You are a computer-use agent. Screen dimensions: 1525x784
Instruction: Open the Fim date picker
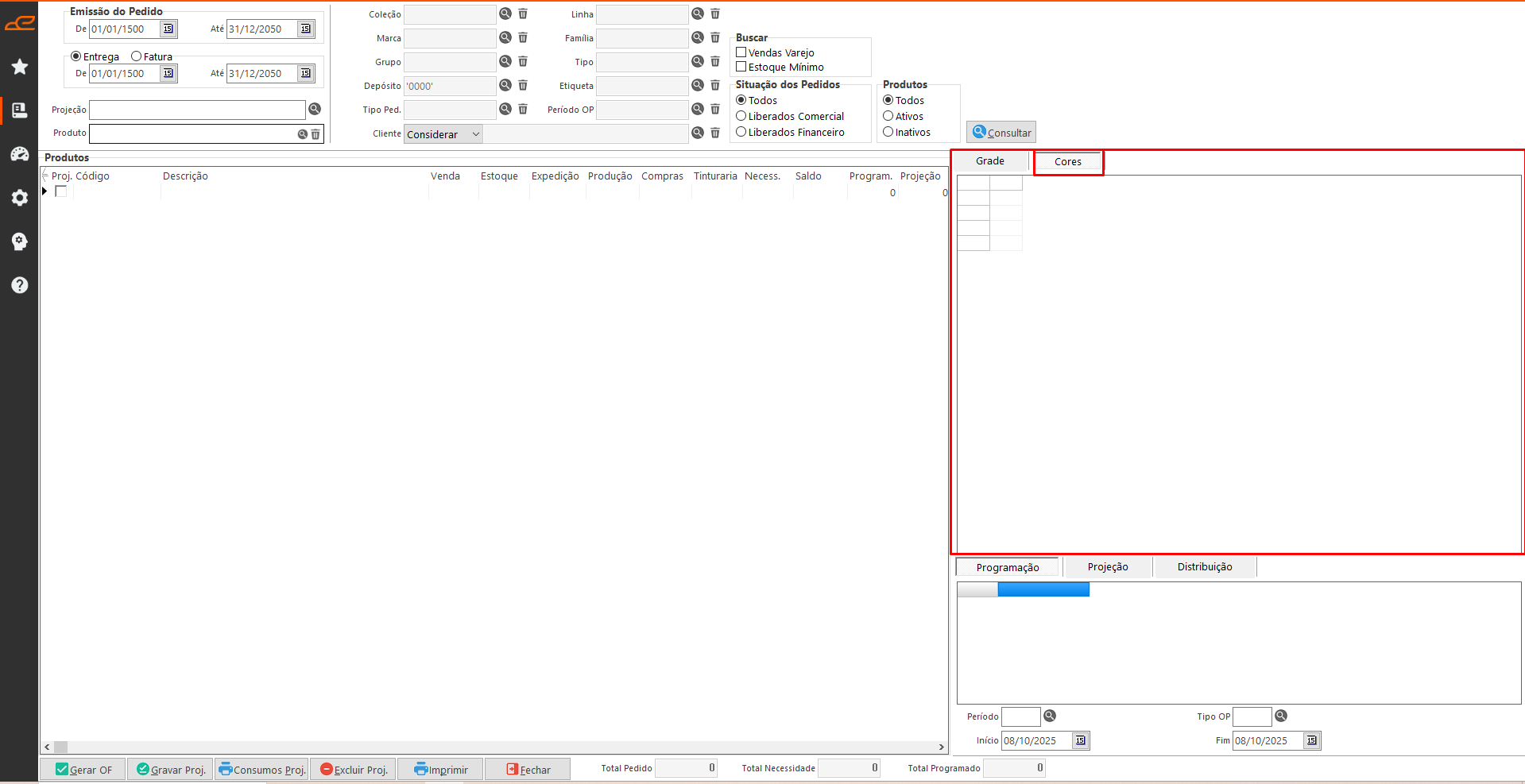(1312, 740)
